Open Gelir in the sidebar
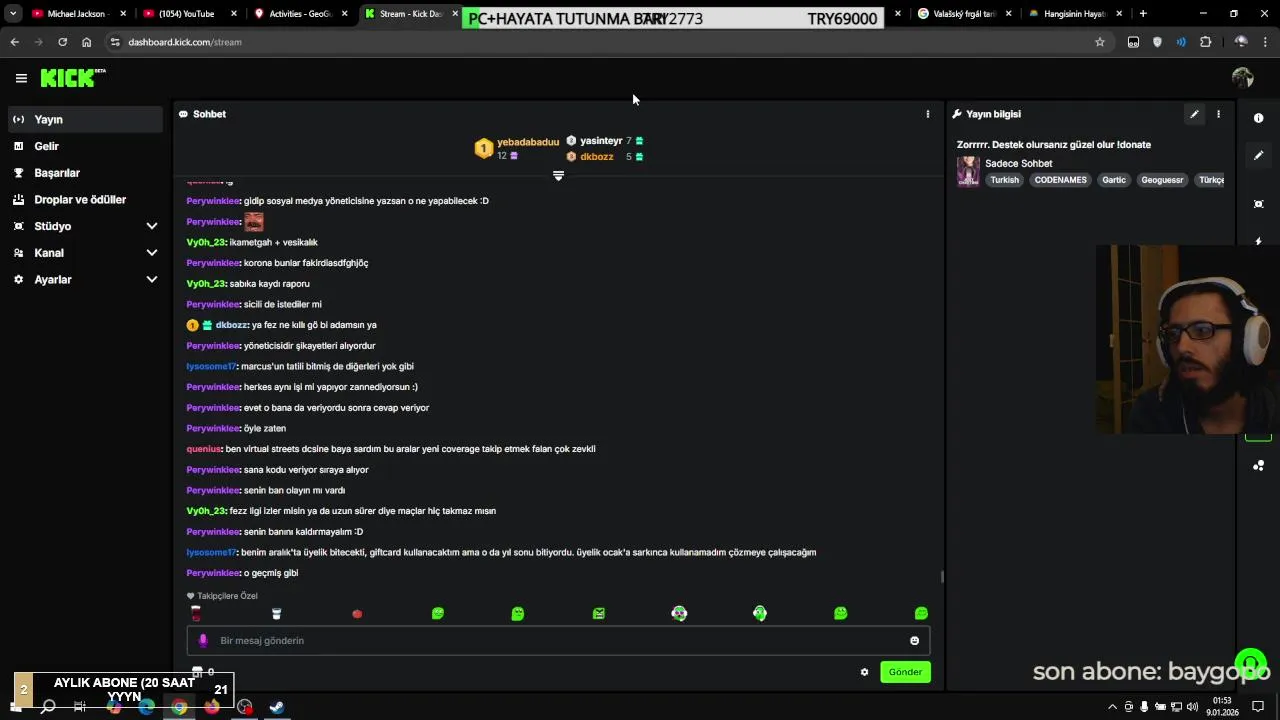This screenshot has width=1280, height=720. pyautogui.click(x=85, y=146)
